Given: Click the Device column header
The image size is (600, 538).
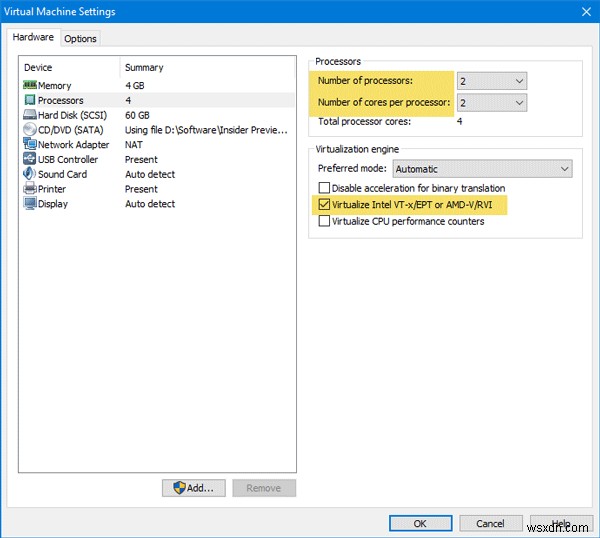Looking at the screenshot, I should coord(38,67).
